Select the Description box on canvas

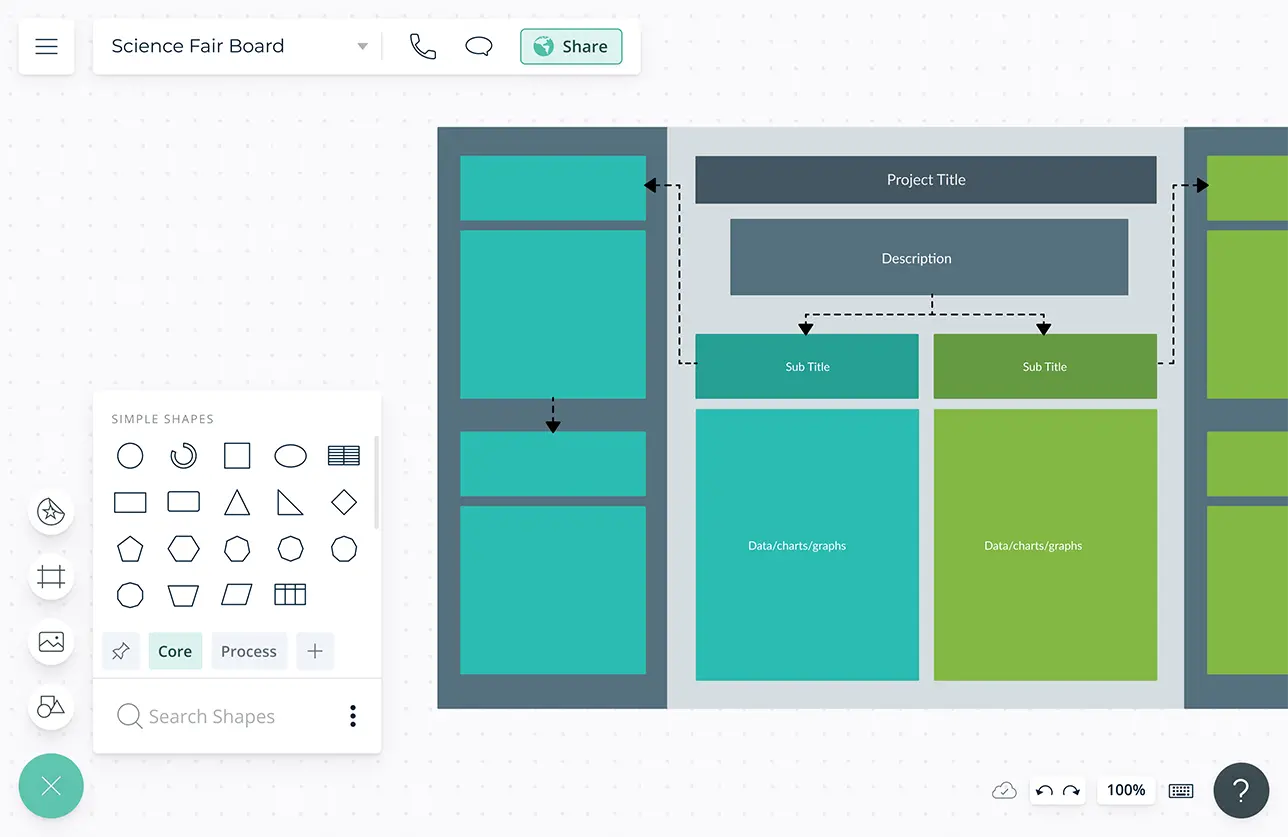click(x=929, y=258)
